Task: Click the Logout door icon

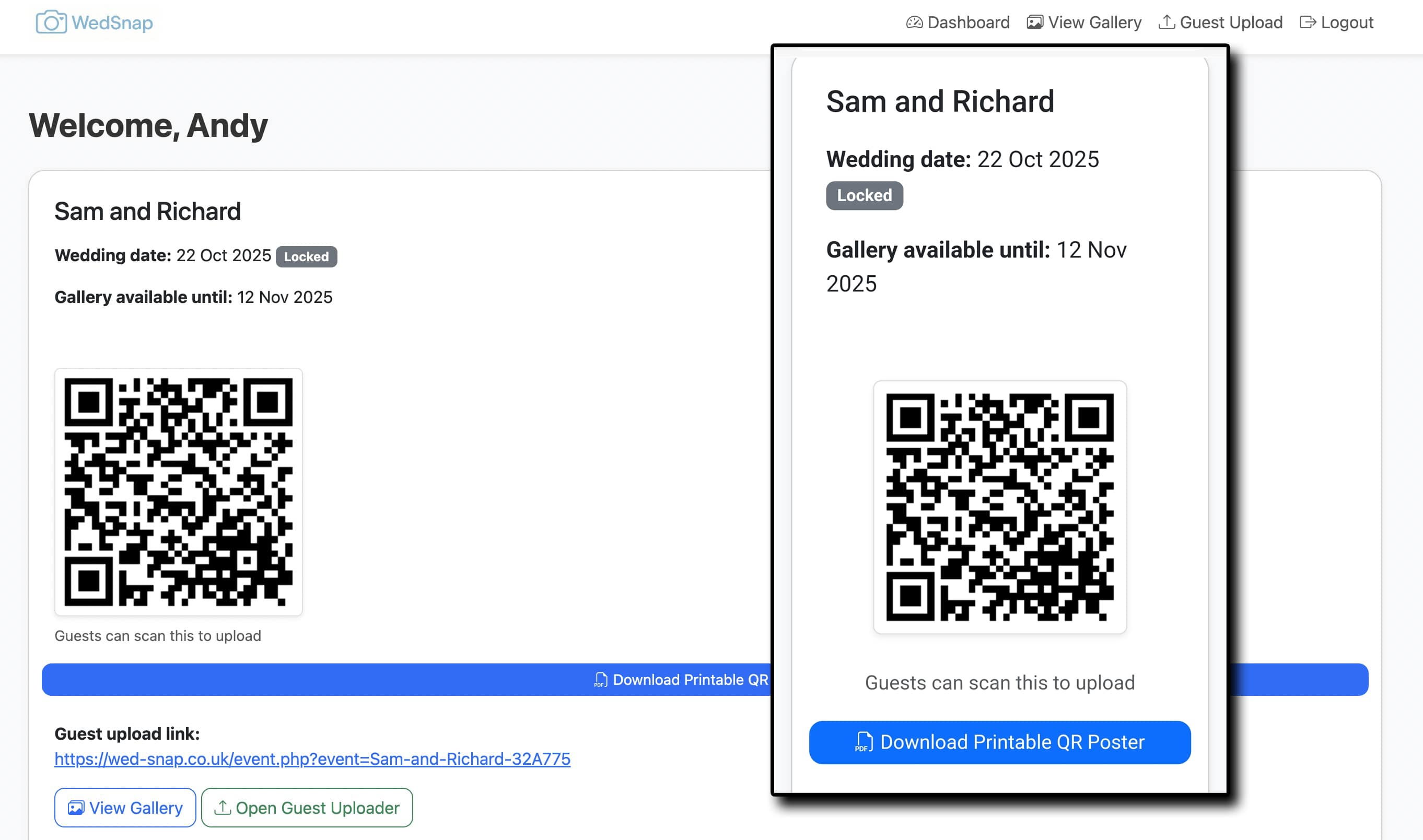Action: point(1308,22)
